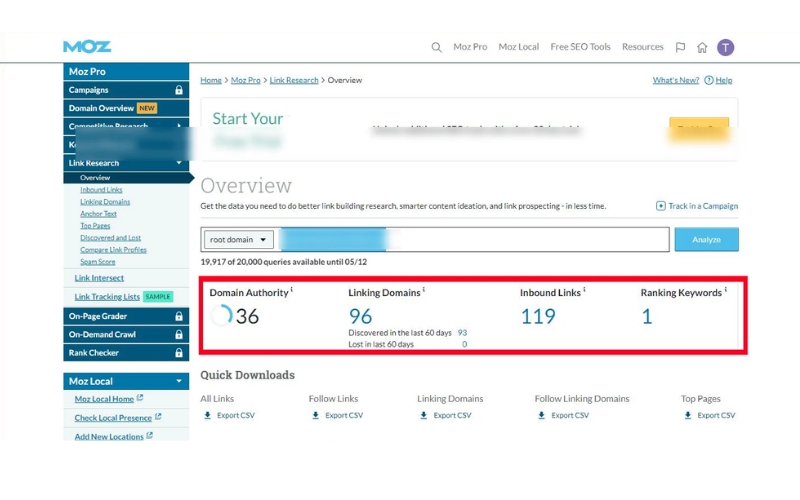Click Home breadcrumb link
The height and width of the screenshot is (500, 800).
tap(211, 80)
